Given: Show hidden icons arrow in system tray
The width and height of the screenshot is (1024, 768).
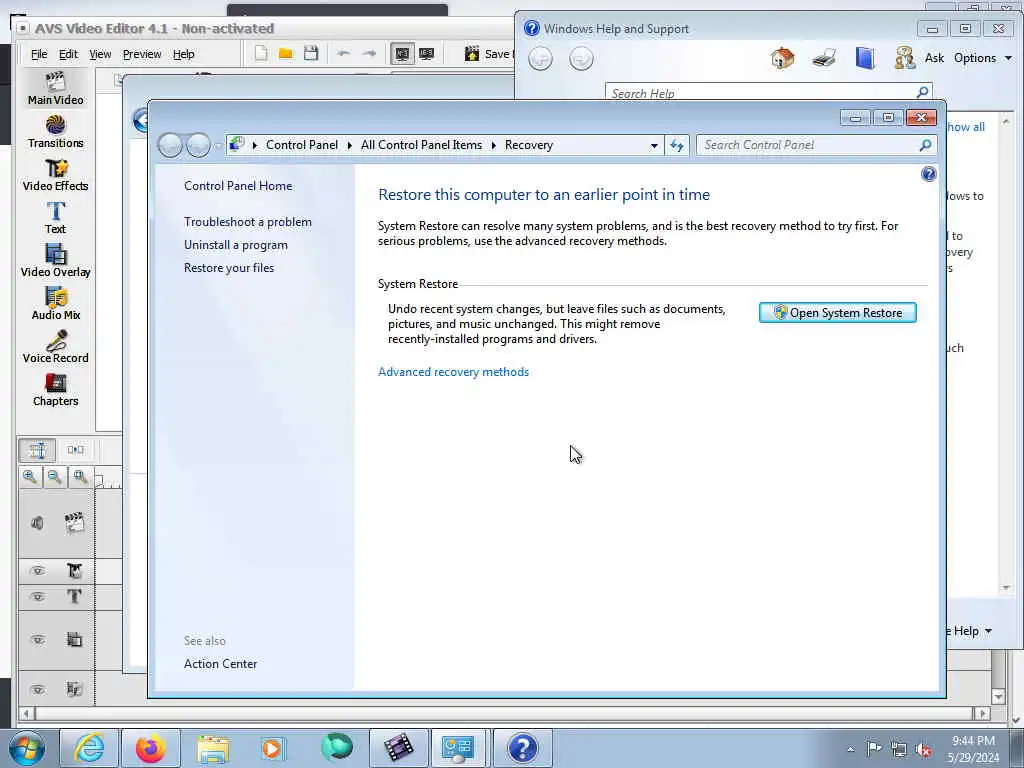Looking at the screenshot, I should point(850,749).
